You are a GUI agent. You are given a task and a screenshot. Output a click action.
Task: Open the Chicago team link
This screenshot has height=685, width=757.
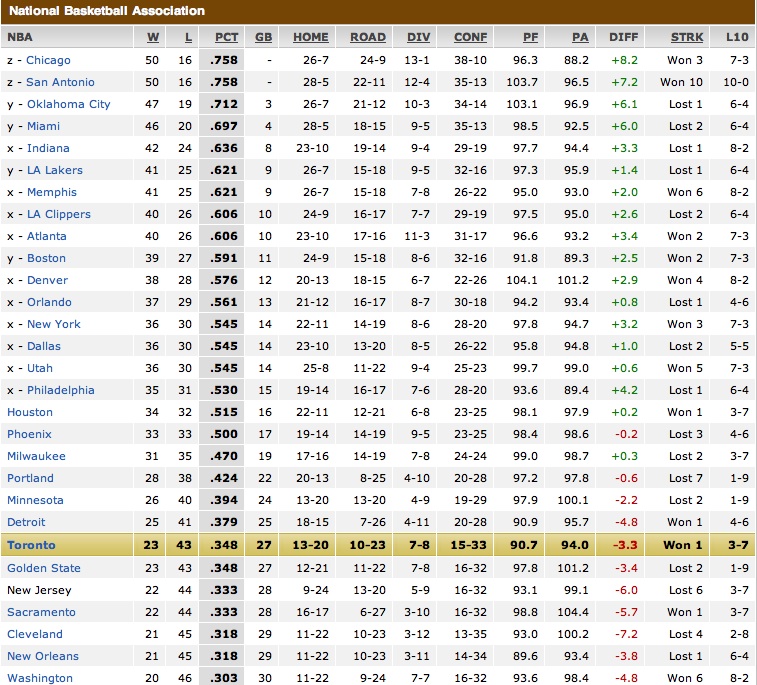click(48, 60)
